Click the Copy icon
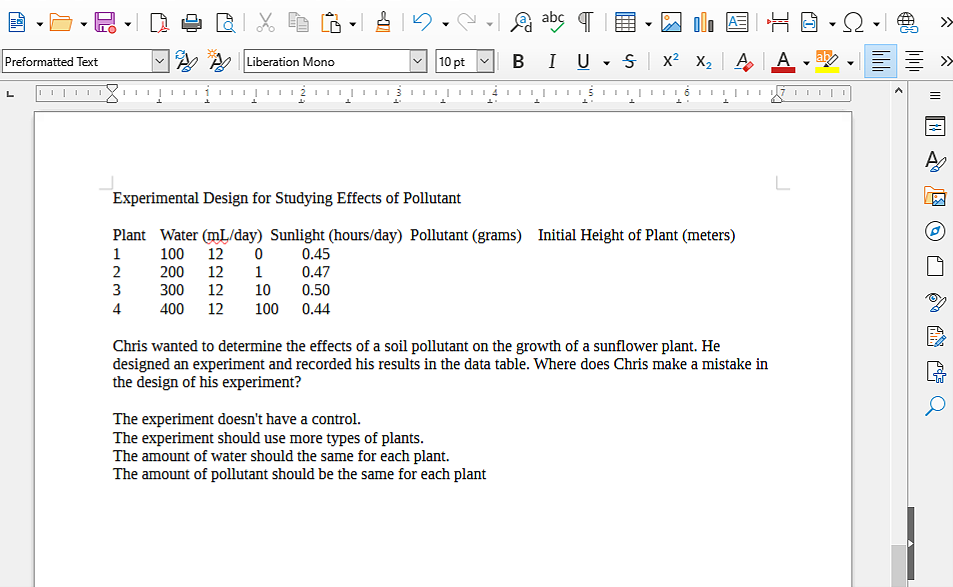 click(x=298, y=23)
